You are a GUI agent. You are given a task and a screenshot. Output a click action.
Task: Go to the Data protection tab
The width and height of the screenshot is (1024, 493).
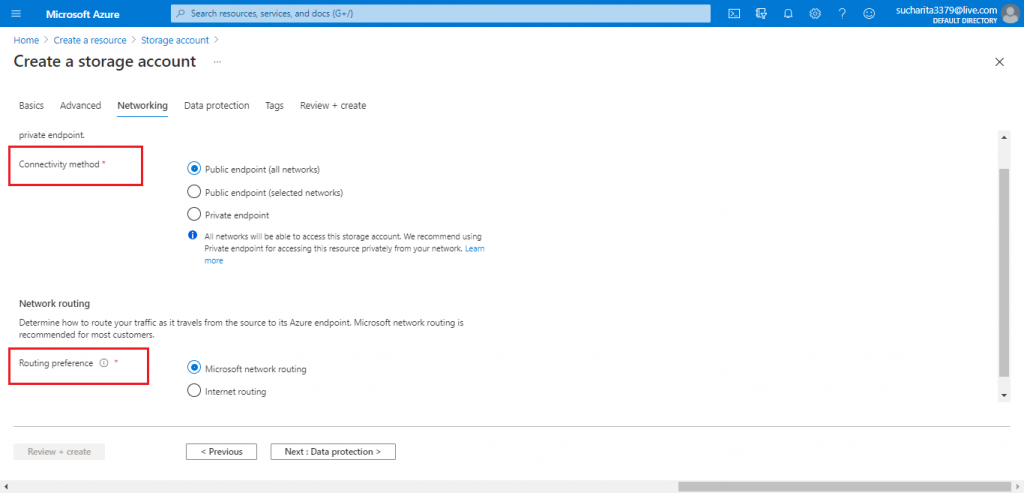pyautogui.click(x=217, y=106)
